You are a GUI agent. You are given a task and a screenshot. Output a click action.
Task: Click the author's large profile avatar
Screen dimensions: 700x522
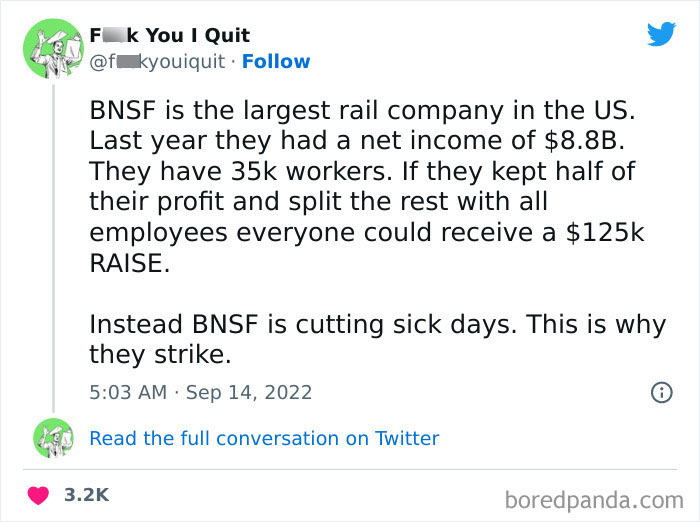[51, 49]
